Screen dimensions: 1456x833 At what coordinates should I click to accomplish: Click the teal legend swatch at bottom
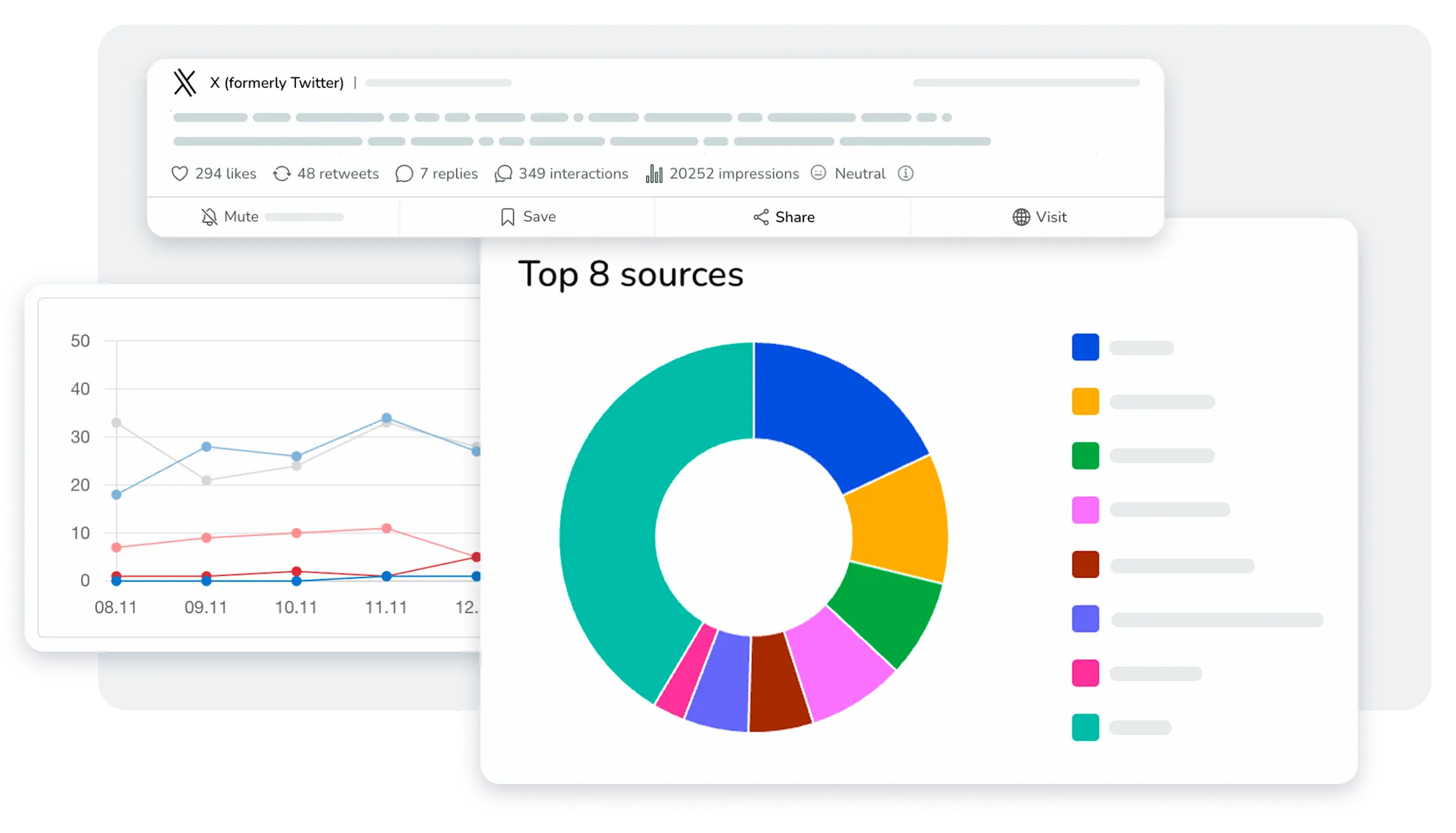[x=1085, y=727]
